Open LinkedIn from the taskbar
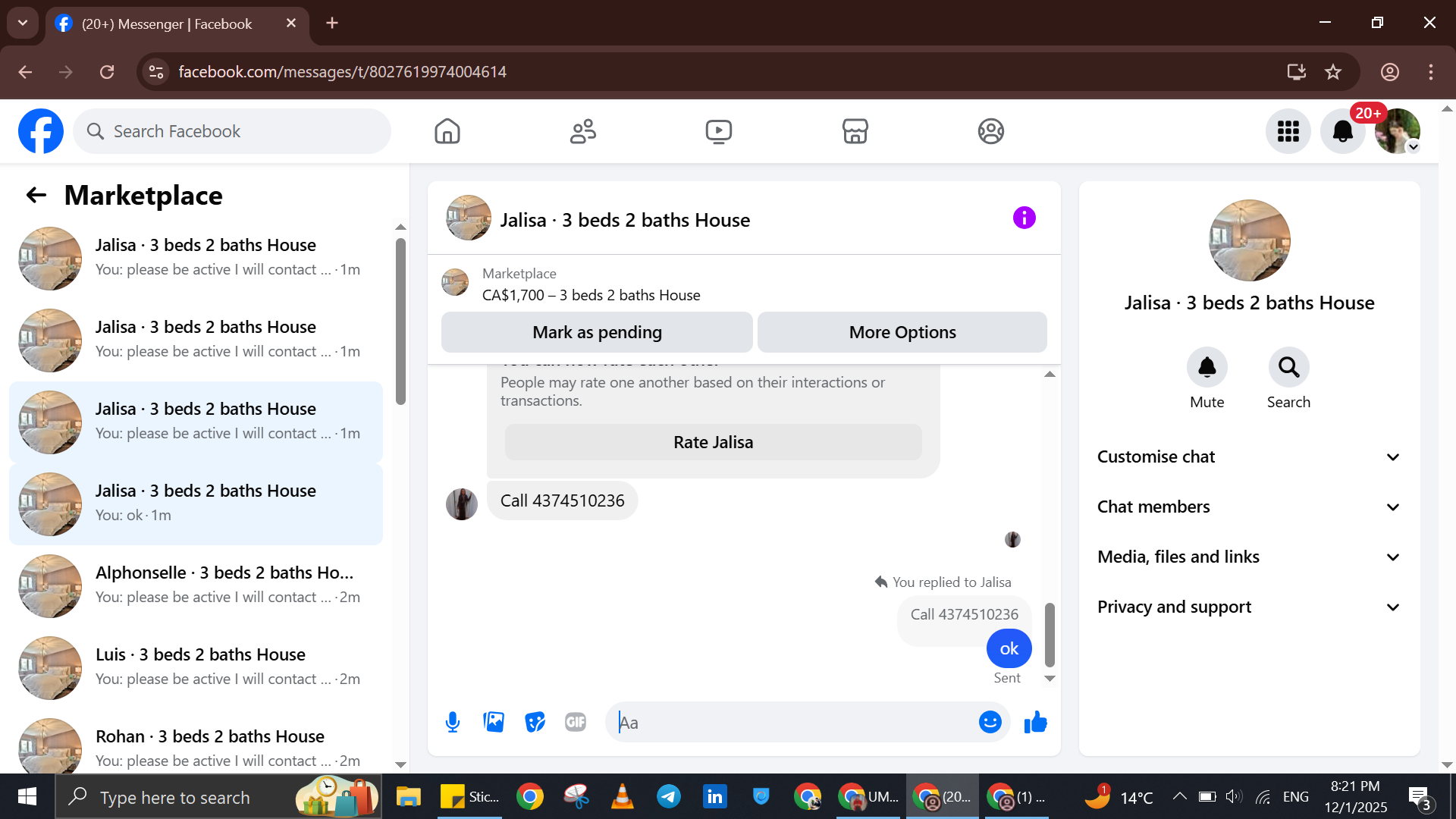Viewport: 1456px width, 819px height. coord(714,797)
